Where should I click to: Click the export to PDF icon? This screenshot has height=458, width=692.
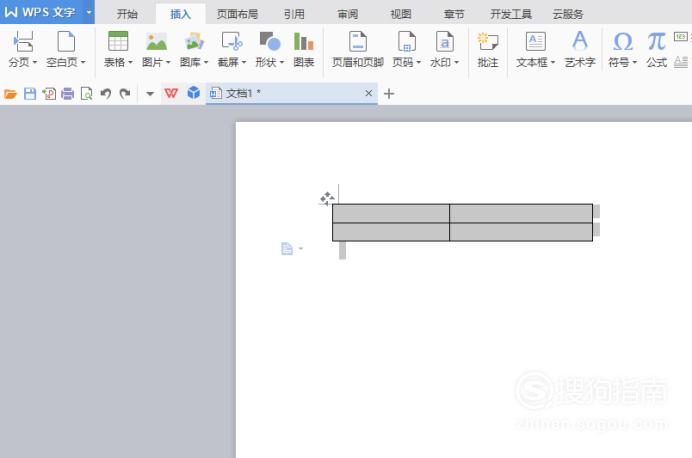coord(49,94)
